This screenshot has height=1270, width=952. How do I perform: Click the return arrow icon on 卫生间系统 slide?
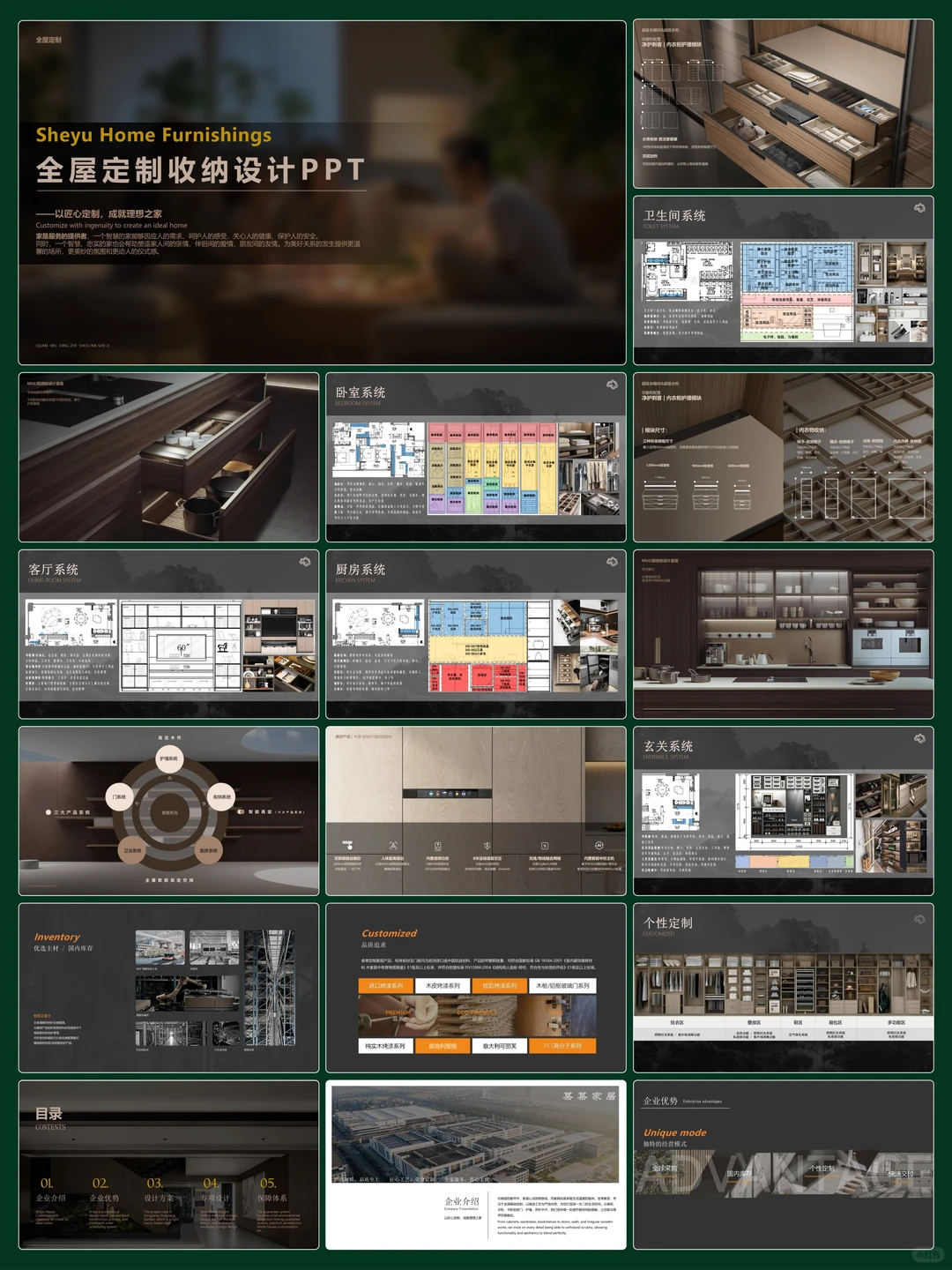(x=919, y=208)
